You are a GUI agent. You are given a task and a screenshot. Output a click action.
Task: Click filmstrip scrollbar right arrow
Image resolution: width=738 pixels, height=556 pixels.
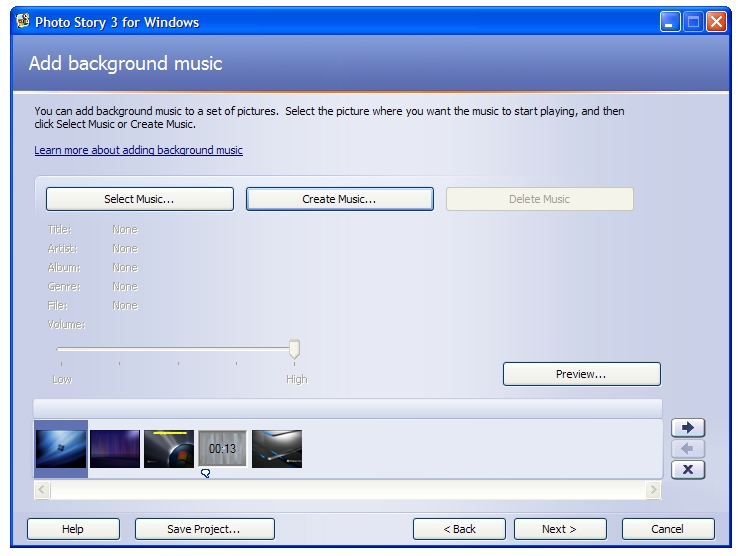pyautogui.click(x=653, y=490)
